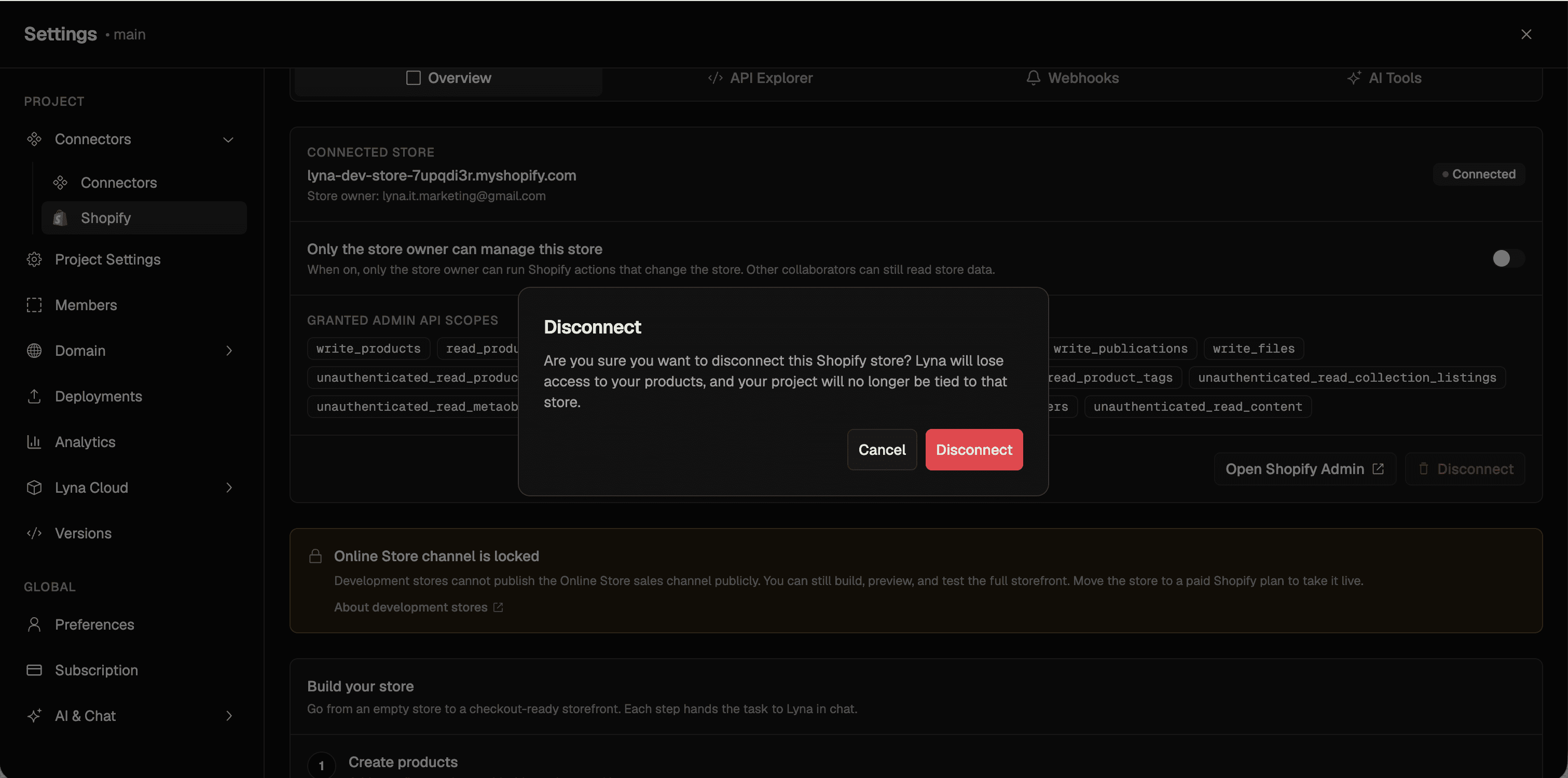Click the trash icon beside background Disconnect
Viewport: 1568px width, 778px height.
click(1424, 468)
